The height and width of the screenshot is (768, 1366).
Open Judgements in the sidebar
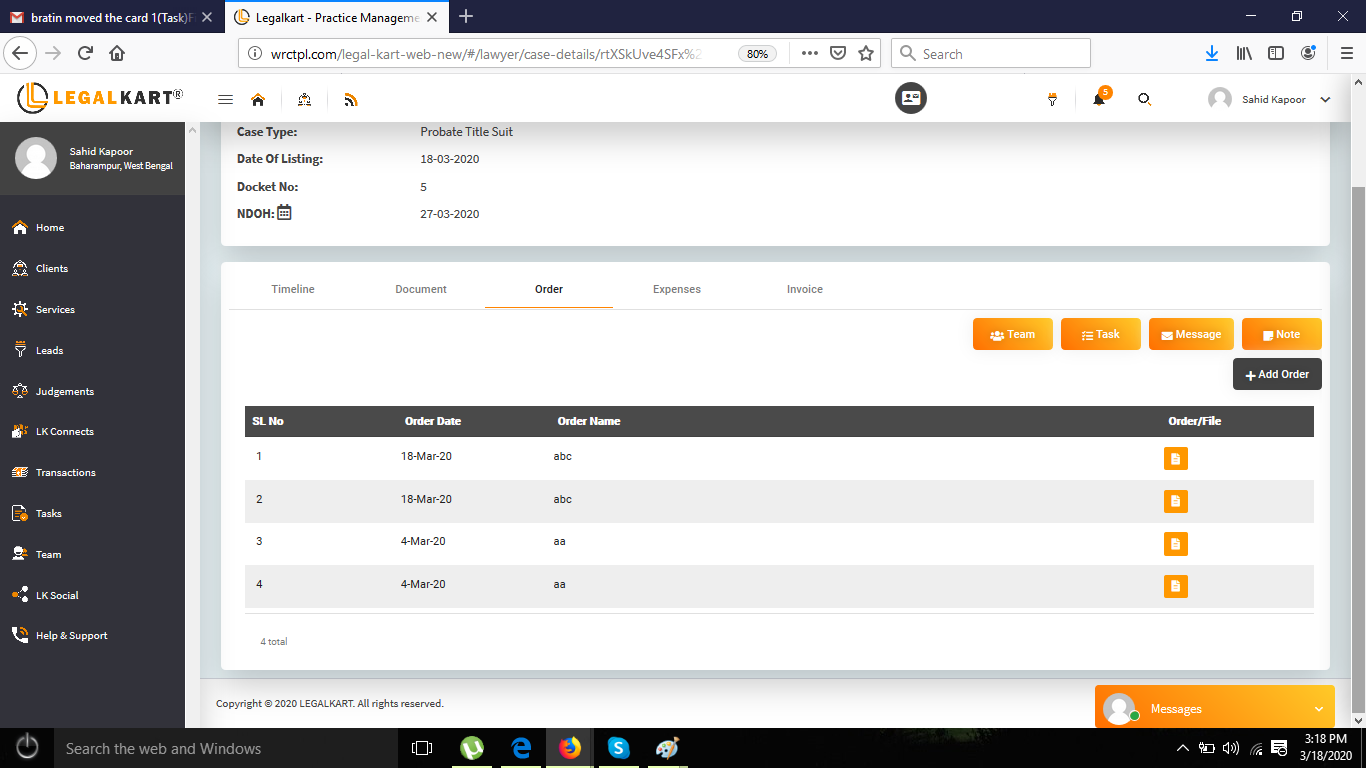point(64,391)
